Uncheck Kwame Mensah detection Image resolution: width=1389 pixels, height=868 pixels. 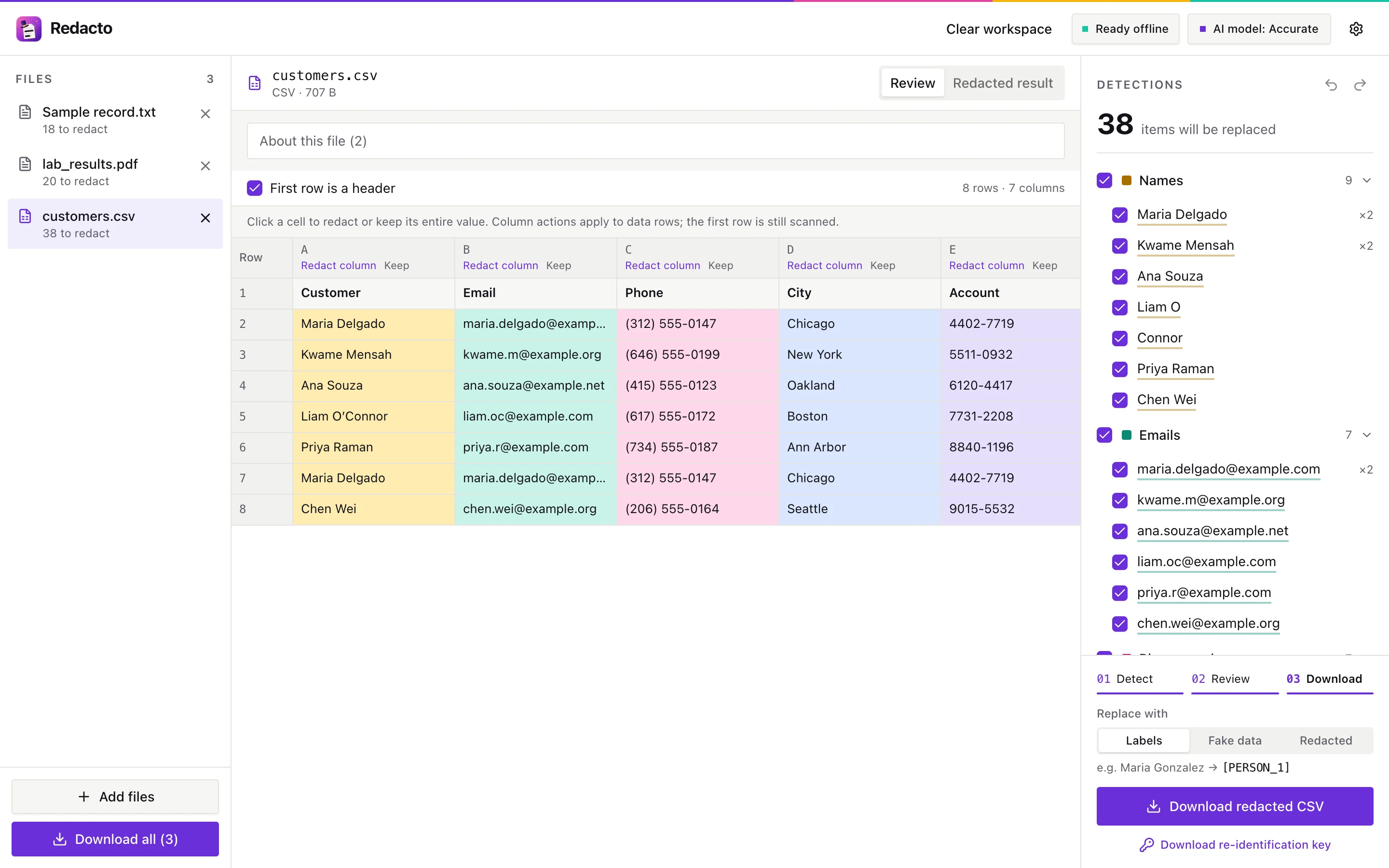point(1120,246)
